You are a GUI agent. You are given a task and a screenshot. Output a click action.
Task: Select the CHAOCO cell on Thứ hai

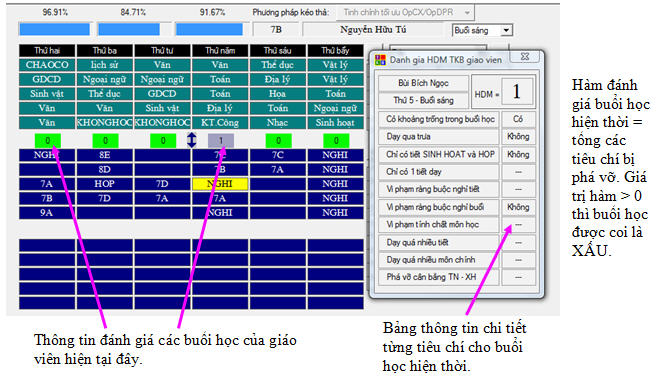tap(47, 65)
